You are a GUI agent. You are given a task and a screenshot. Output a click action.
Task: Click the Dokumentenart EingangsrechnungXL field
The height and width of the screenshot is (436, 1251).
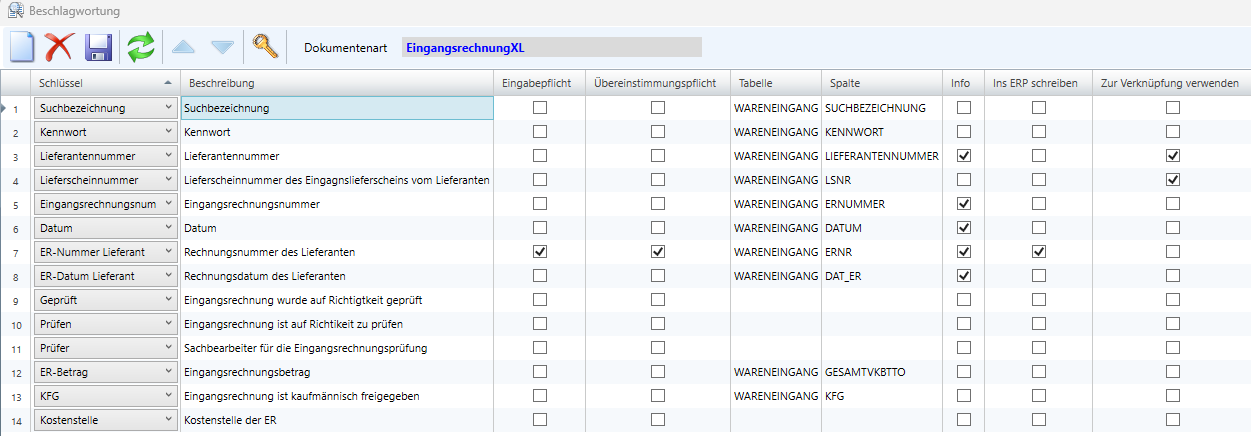point(551,48)
